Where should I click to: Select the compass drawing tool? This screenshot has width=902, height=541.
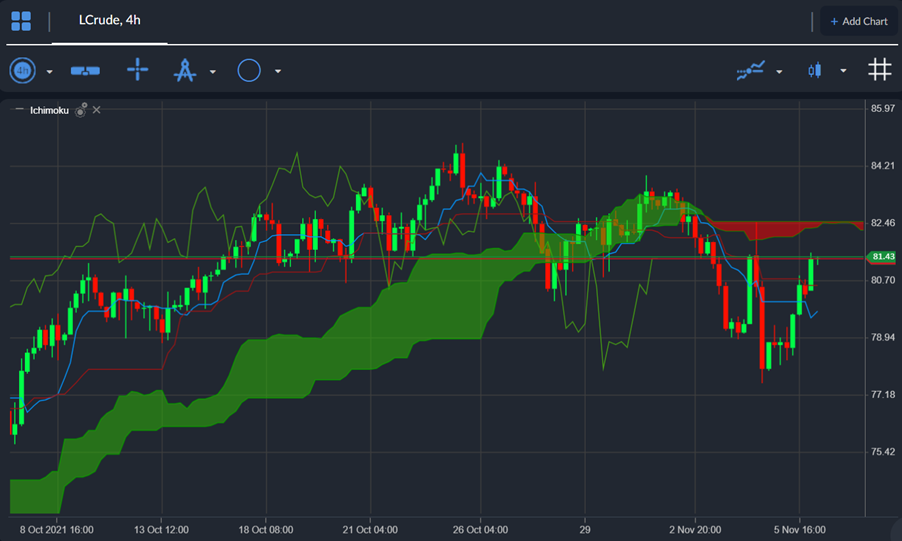[185, 70]
